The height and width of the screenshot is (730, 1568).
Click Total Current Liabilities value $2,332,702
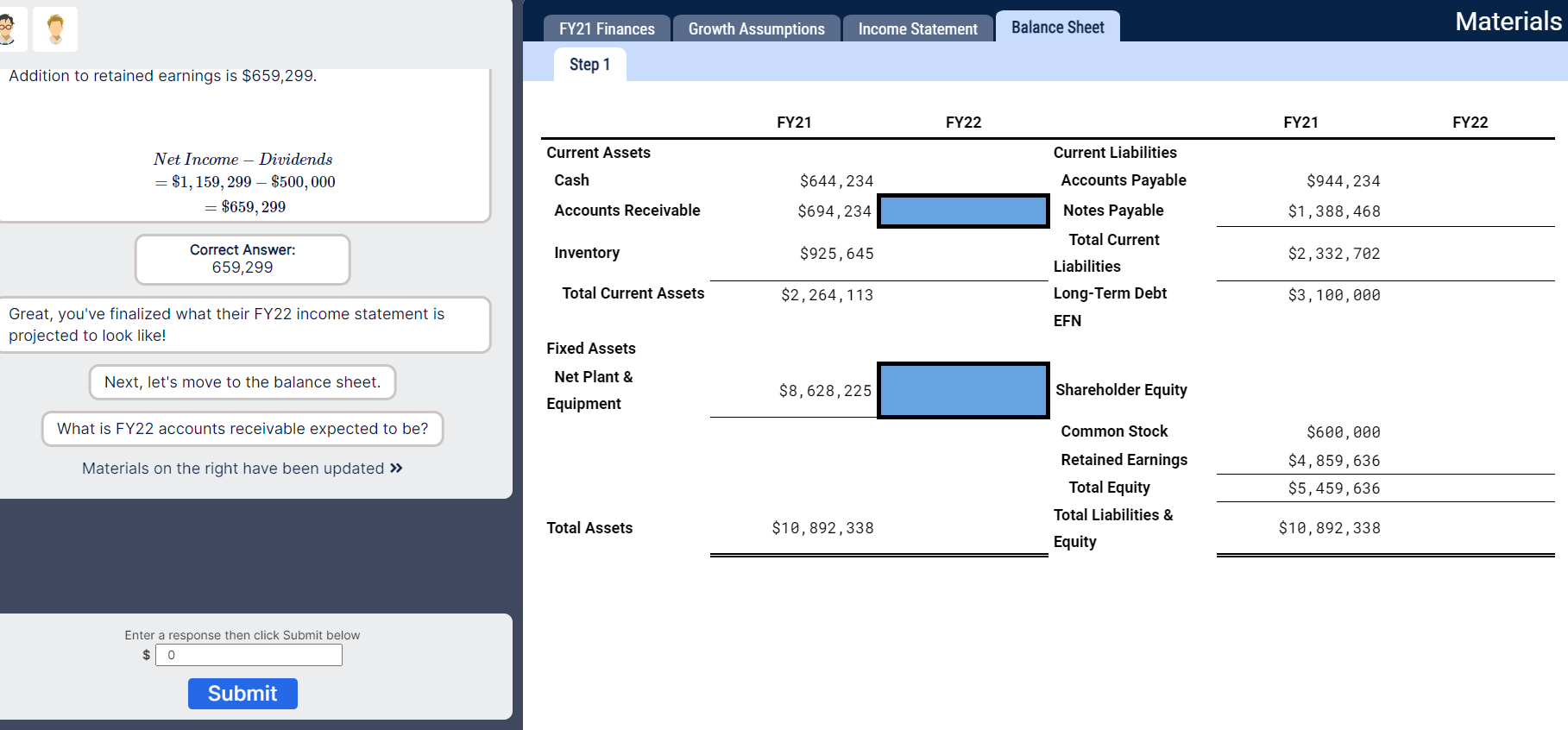click(x=1334, y=254)
